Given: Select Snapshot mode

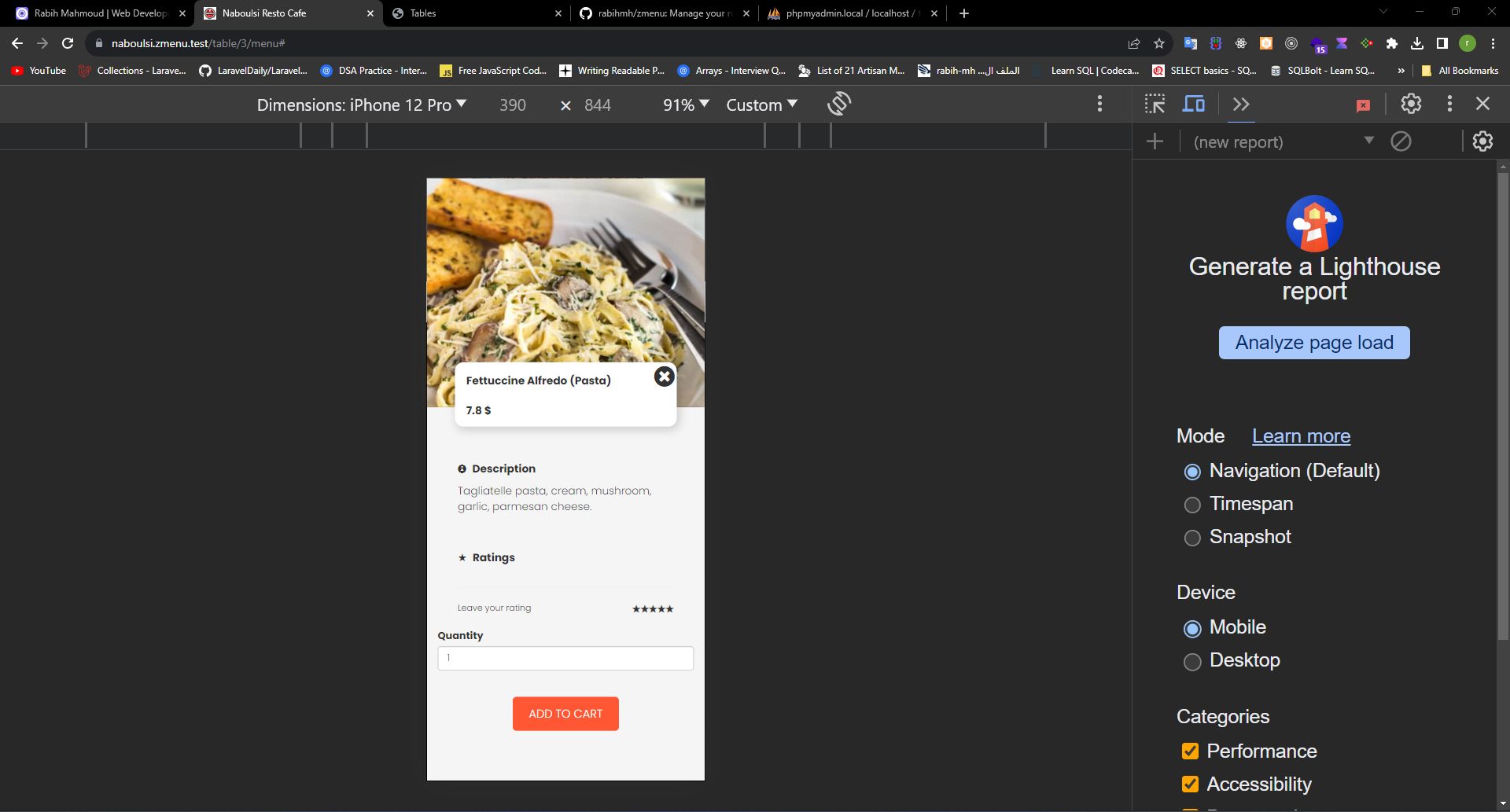Looking at the screenshot, I should [x=1192, y=538].
